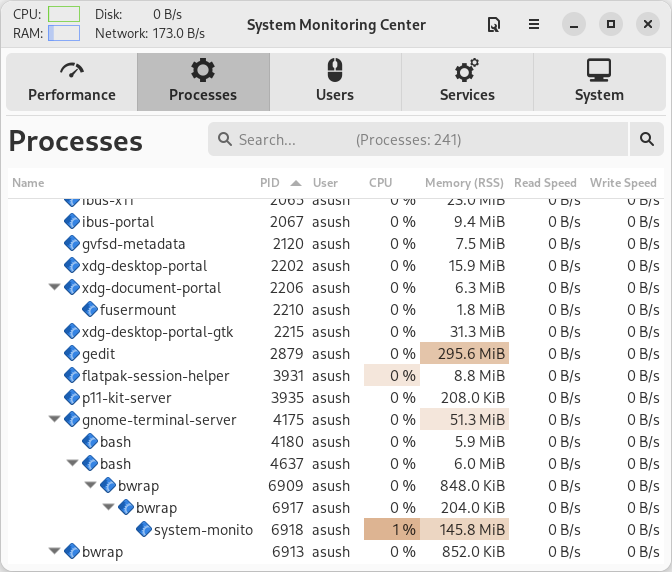The image size is (672, 572).
Task: Open the hamburger main menu
Action: (535, 25)
